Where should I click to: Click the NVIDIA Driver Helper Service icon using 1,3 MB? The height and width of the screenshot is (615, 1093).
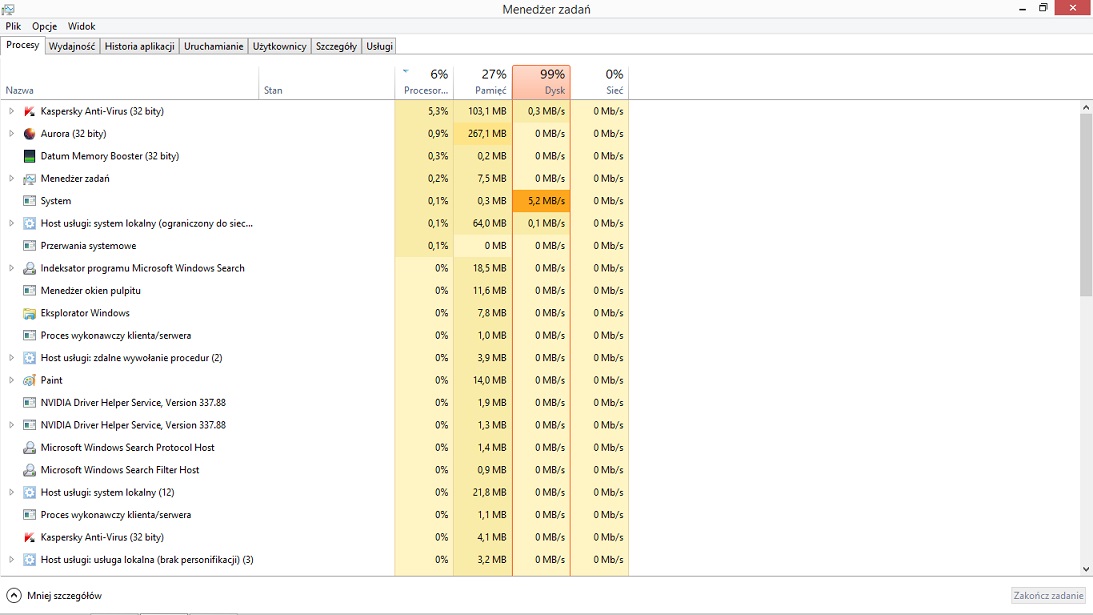click(x=29, y=425)
